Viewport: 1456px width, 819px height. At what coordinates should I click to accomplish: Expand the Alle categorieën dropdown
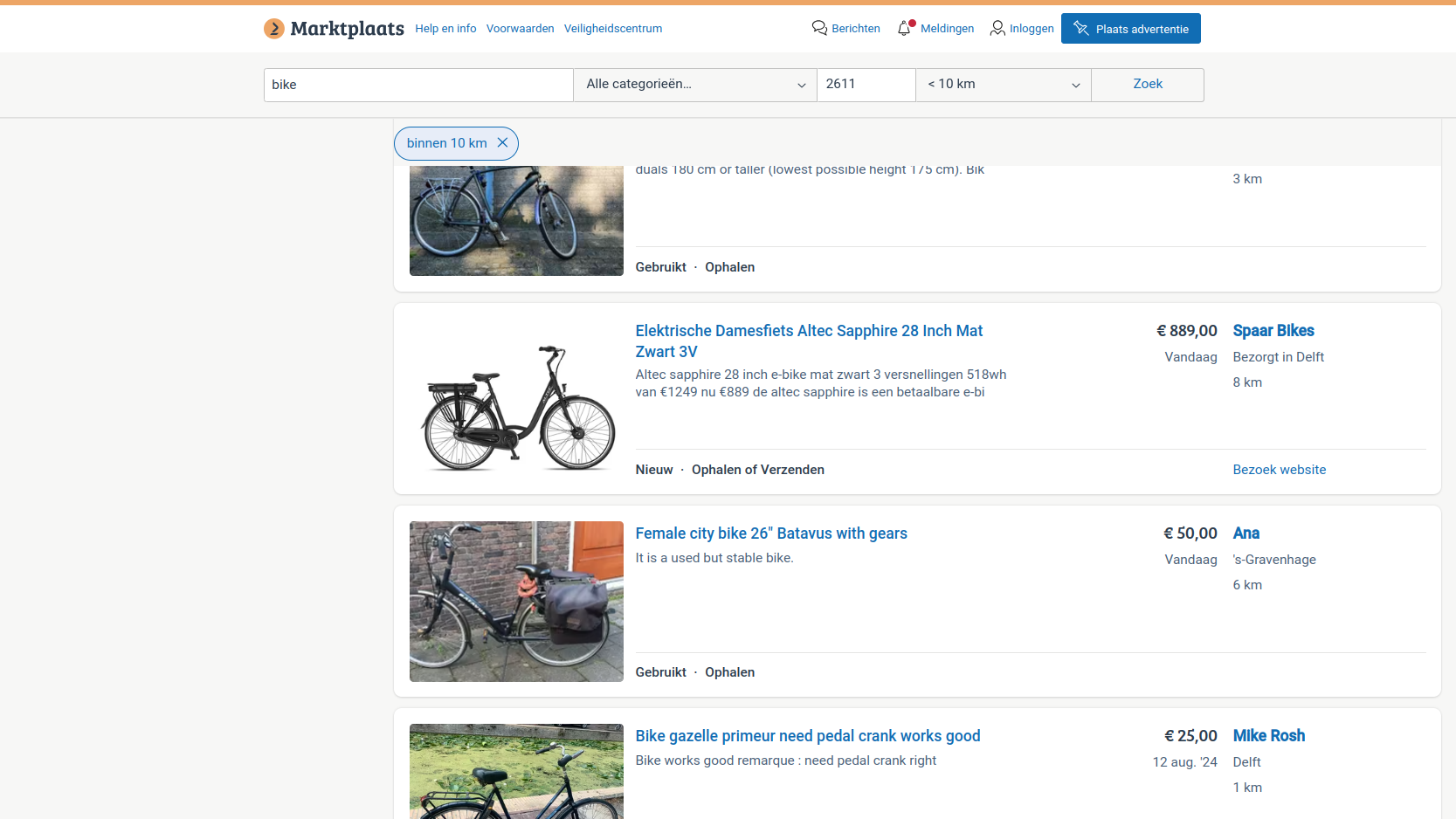click(x=695, y=85)
